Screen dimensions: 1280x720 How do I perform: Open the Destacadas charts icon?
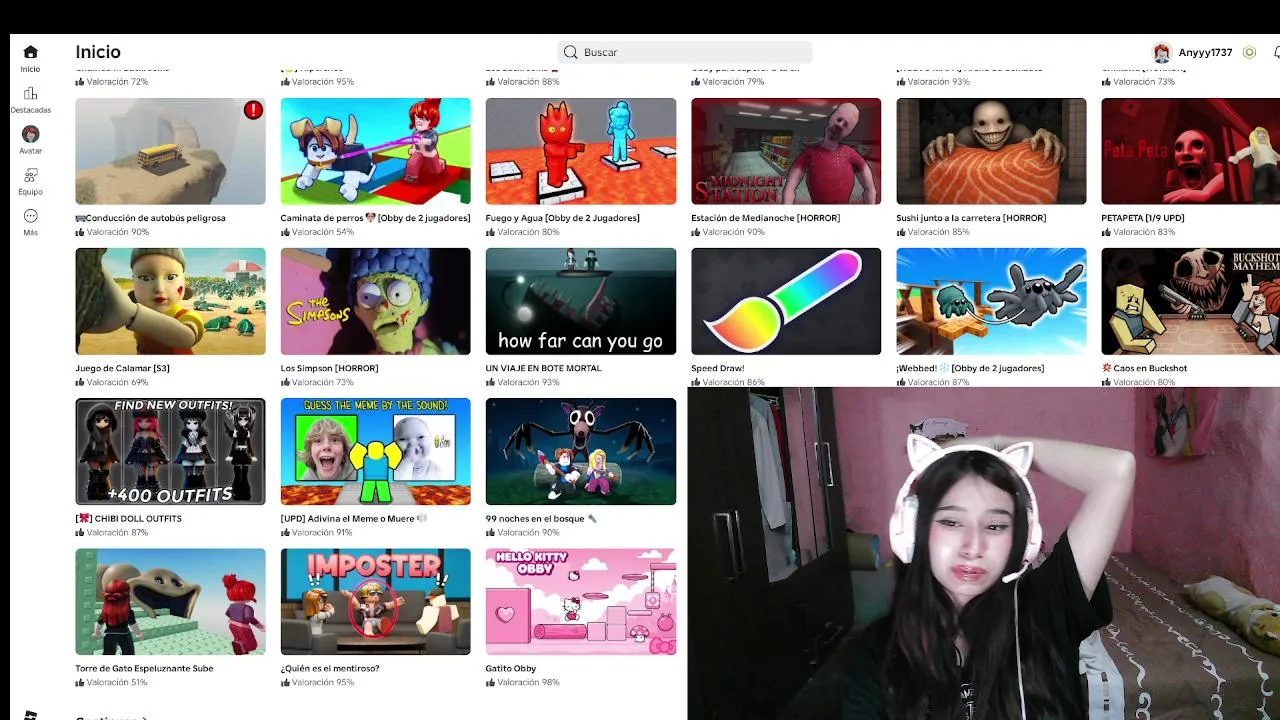click(30, 94)
